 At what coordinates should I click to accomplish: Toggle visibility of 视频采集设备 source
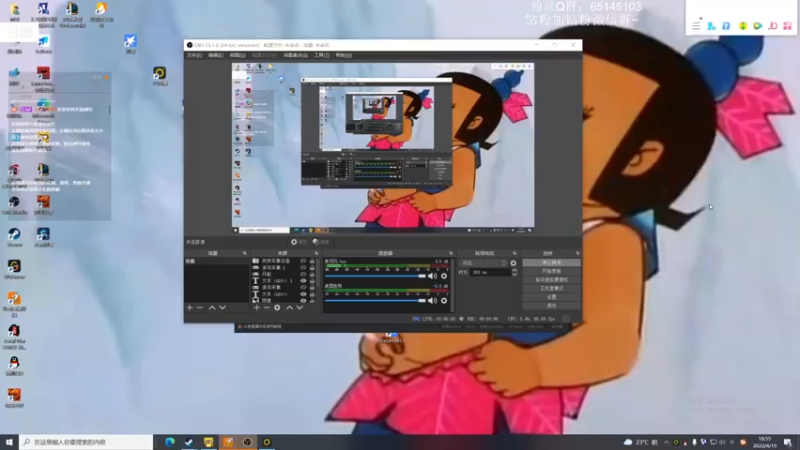pos(303,261)
